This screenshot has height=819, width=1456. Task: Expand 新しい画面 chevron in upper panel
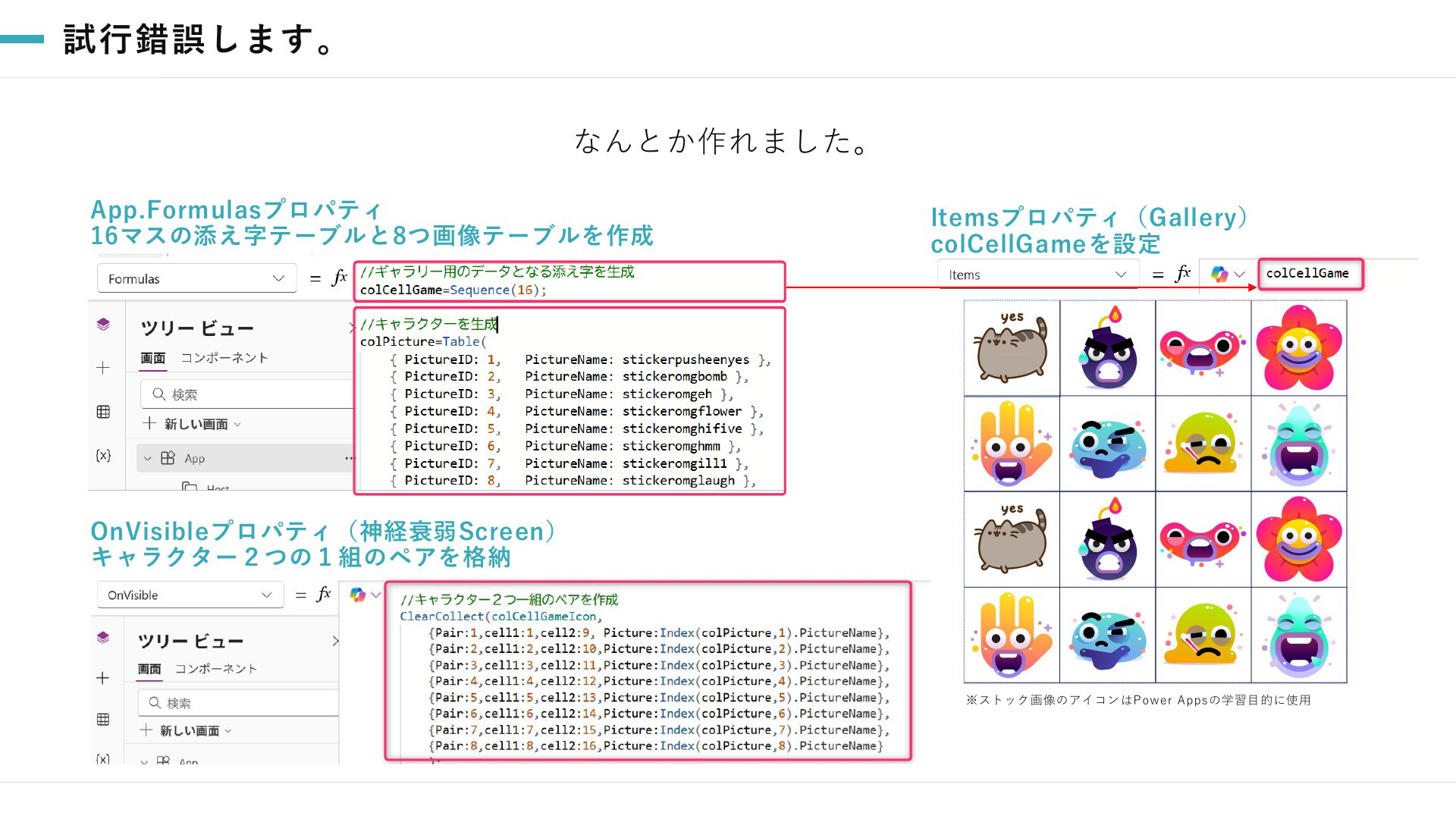pyautogui.click(x=237, y=425)
